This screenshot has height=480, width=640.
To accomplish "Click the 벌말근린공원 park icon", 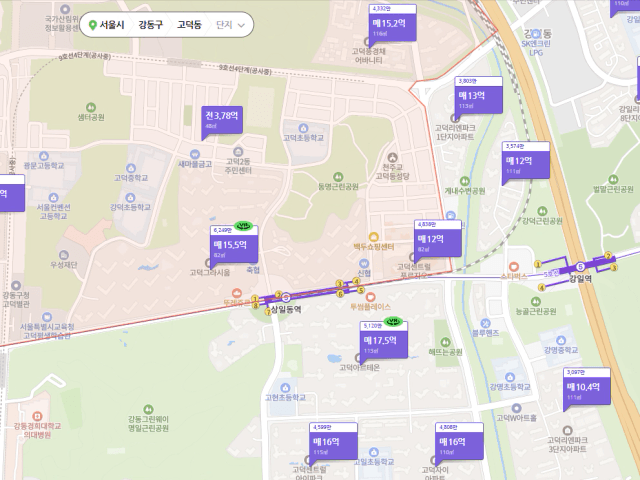I will [x=613, y=179].
